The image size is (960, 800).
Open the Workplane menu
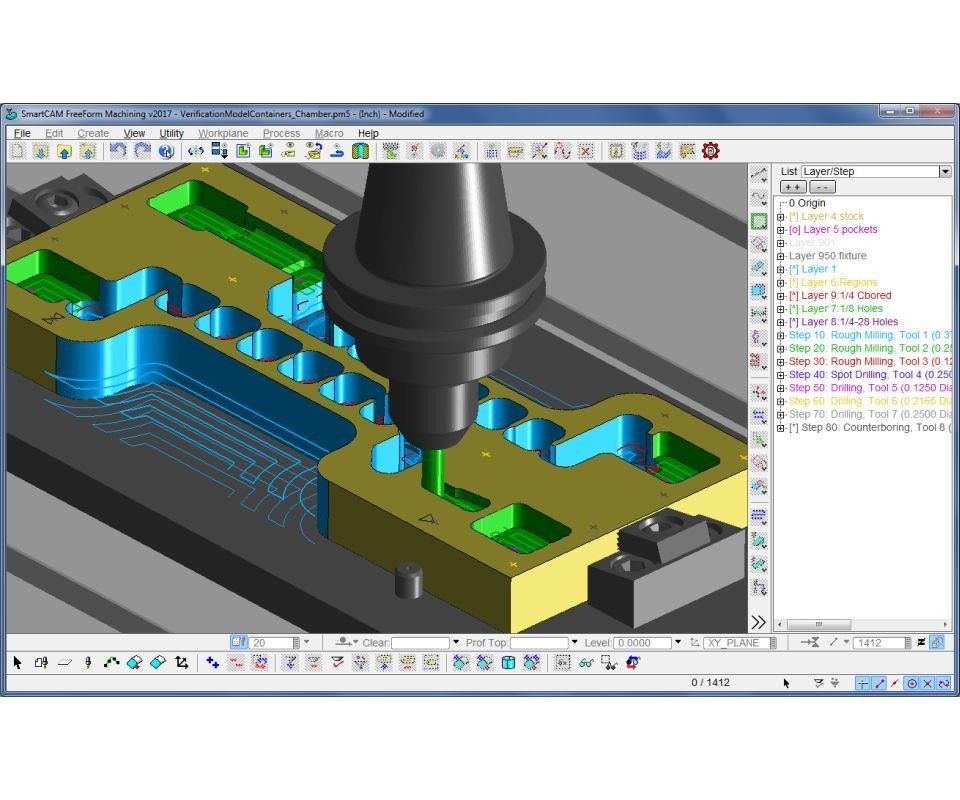coord(223,133)
